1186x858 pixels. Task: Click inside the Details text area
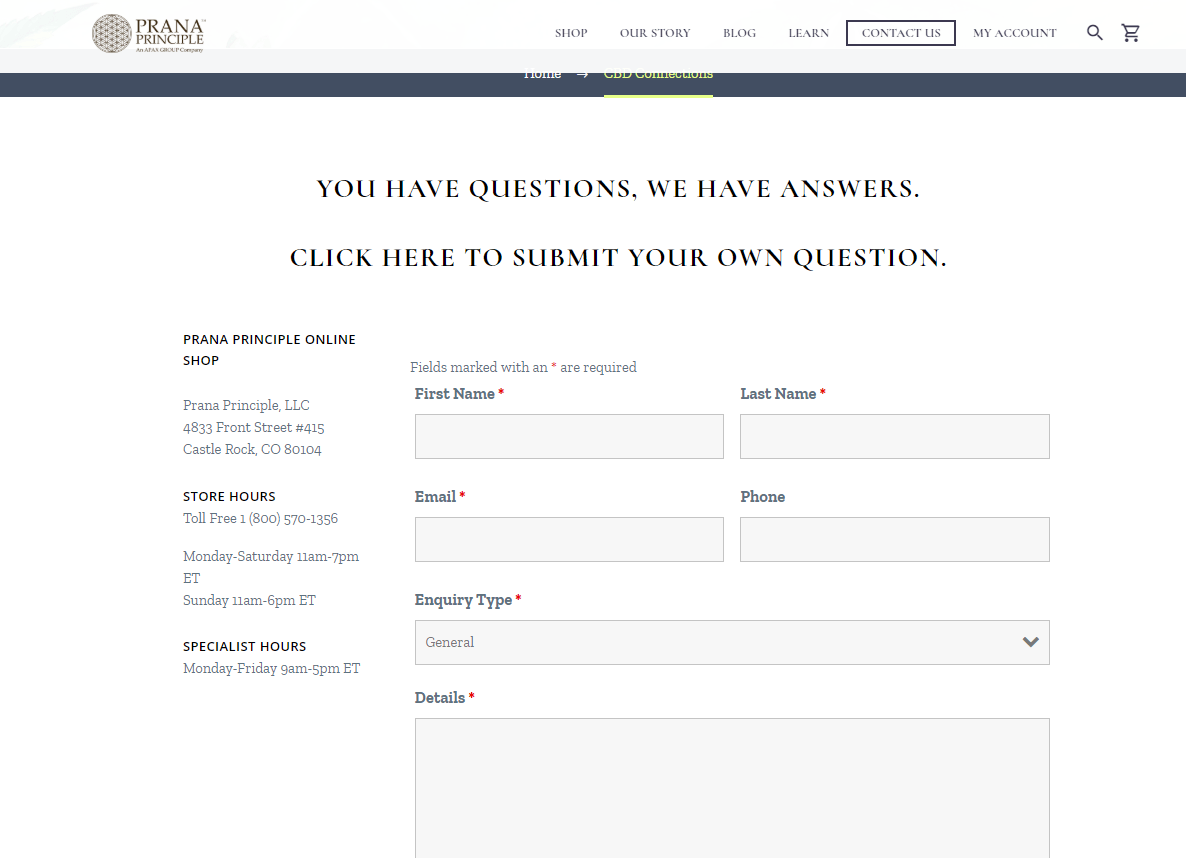coord(732,788)
